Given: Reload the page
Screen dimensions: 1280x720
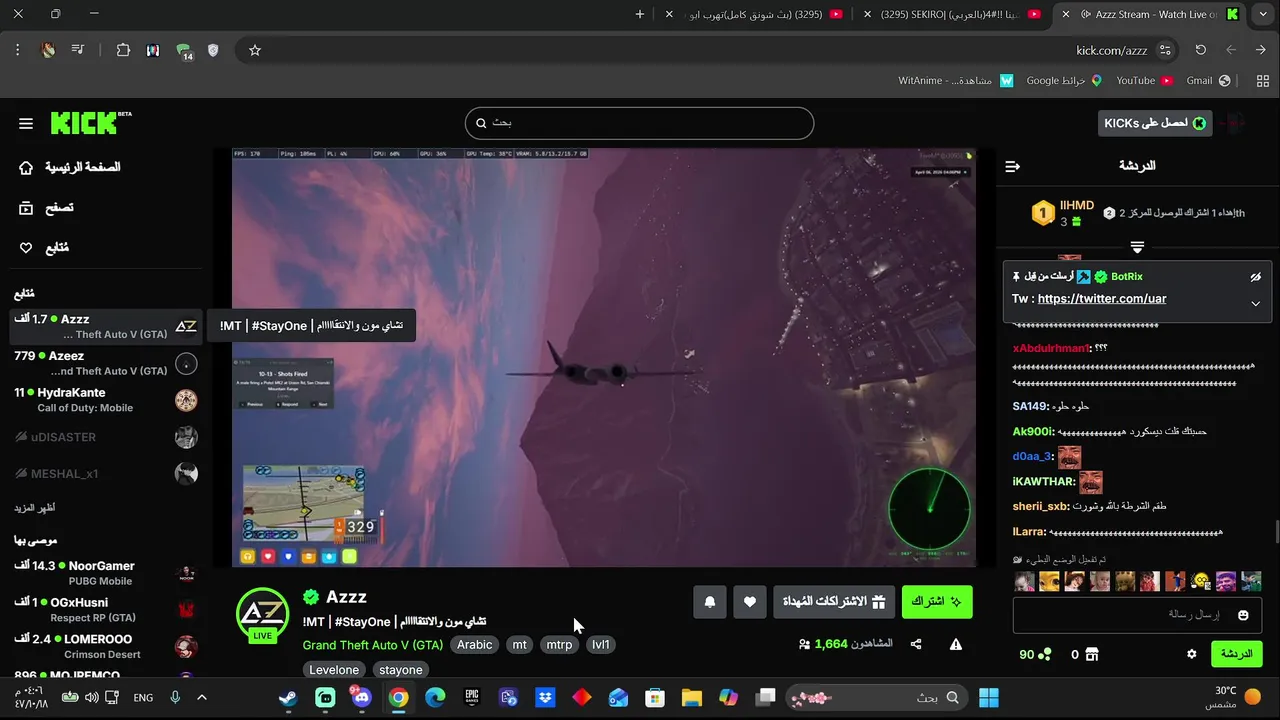Looking at the screenshot, I should (x=1201, y=50).
